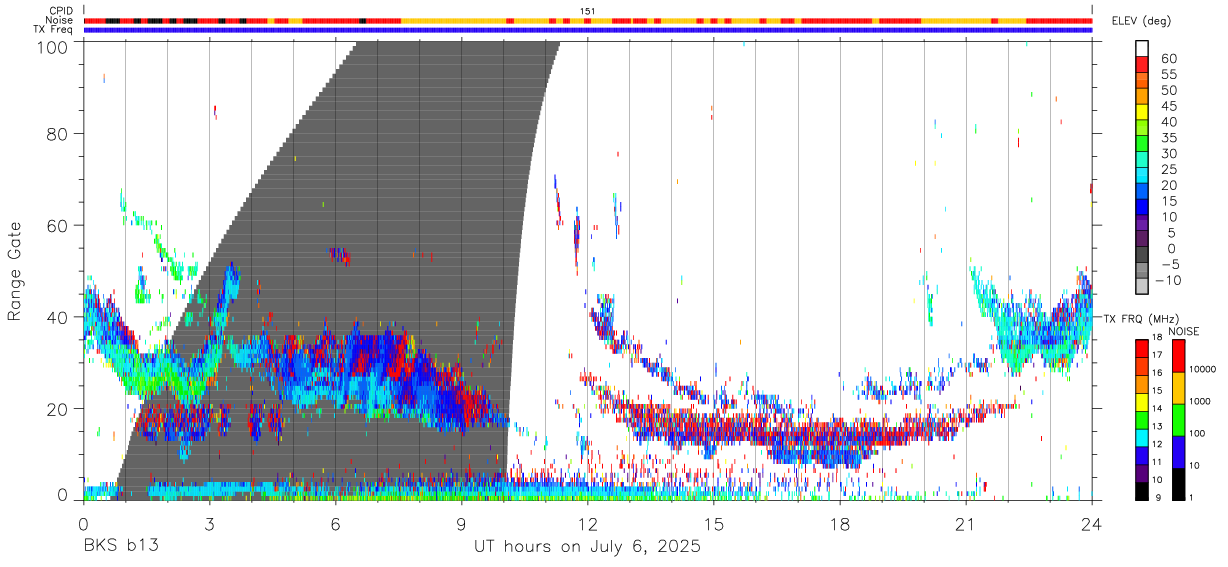The image size is (1228, 567).
Task: Pick the black bottom swatch of TX FRQ legend
Action: [x=1142, y=491]
